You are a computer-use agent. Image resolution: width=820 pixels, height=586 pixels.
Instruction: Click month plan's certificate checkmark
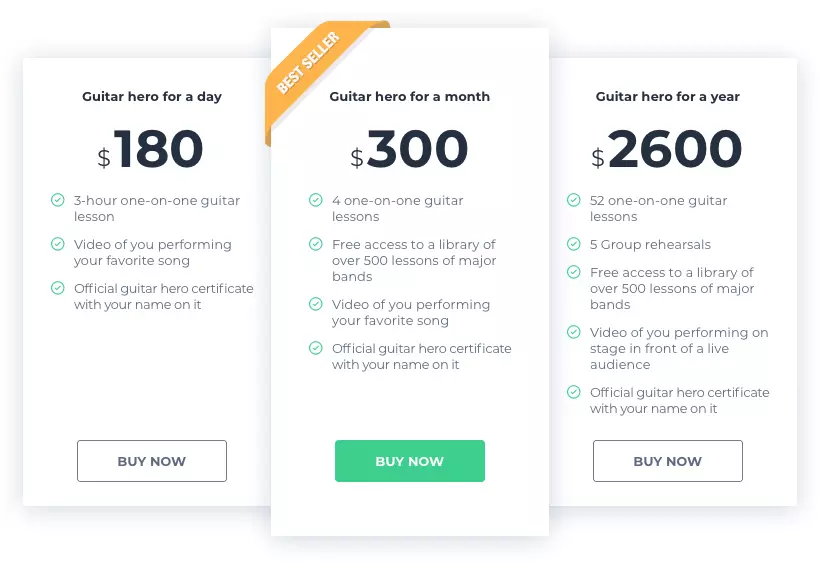[x=315, y=348]
